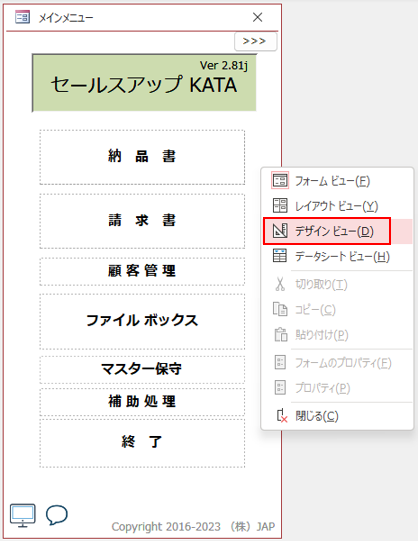Open プロパティ(P) menu entry
The width and height of the screenshot is (418, 541).
[x=337, y=388]
